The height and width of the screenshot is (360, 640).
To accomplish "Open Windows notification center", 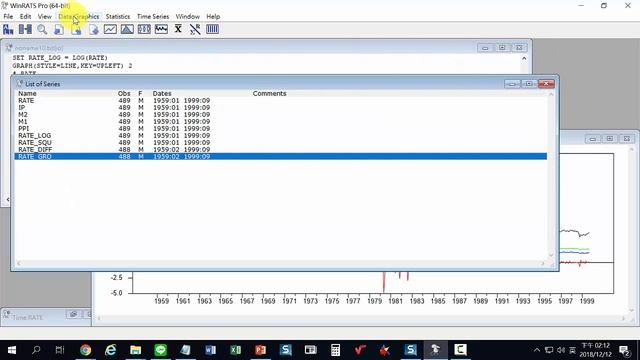I will 624,350.
